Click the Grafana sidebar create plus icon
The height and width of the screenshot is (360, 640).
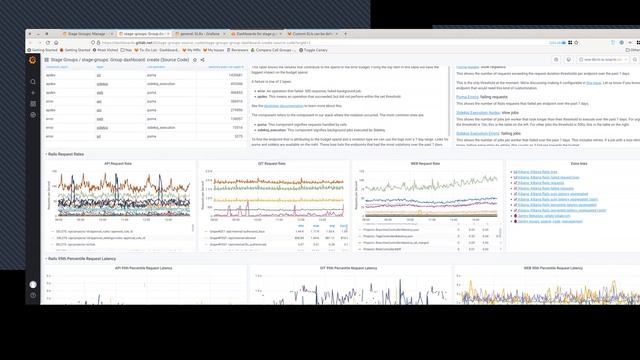[x=33, y=93]
